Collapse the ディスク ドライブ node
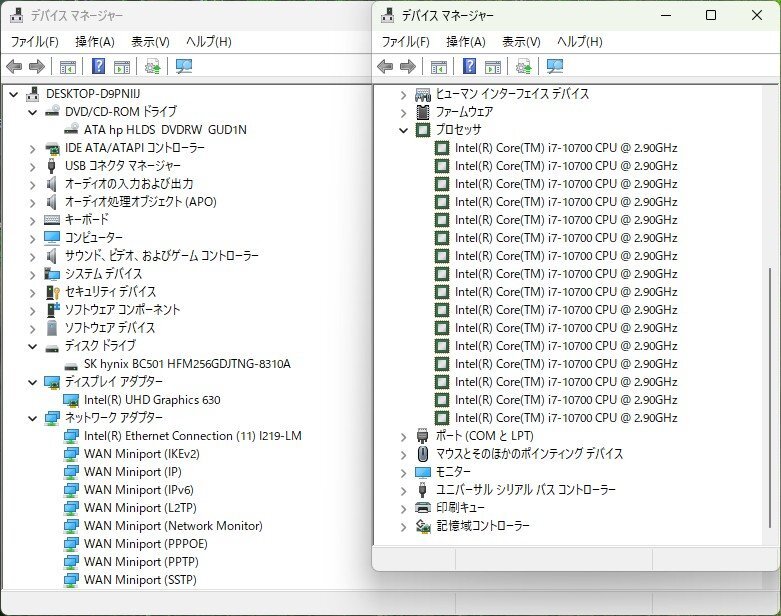This screenshot has width=781, height=616. pos(33,346)
